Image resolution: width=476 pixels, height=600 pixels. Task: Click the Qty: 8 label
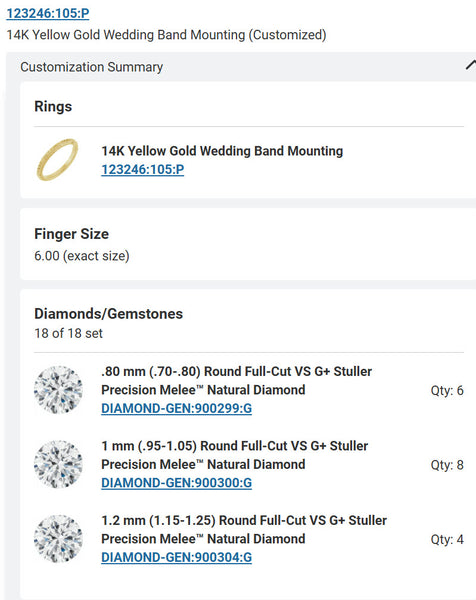(447, 465)
